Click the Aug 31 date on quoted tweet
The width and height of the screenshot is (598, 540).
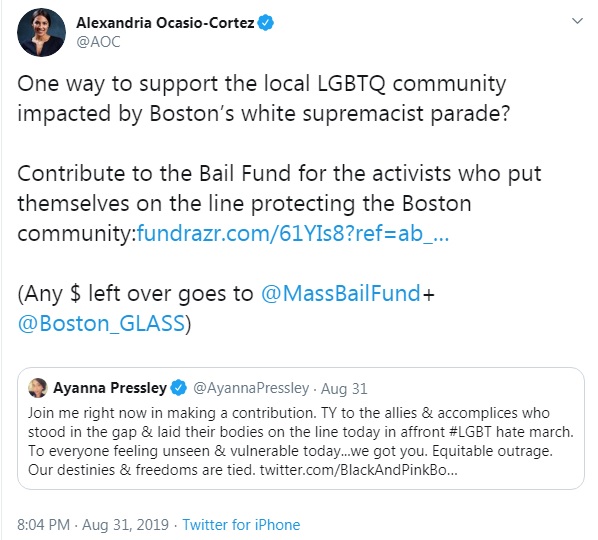pyautogui.click(x=344, y=389)
